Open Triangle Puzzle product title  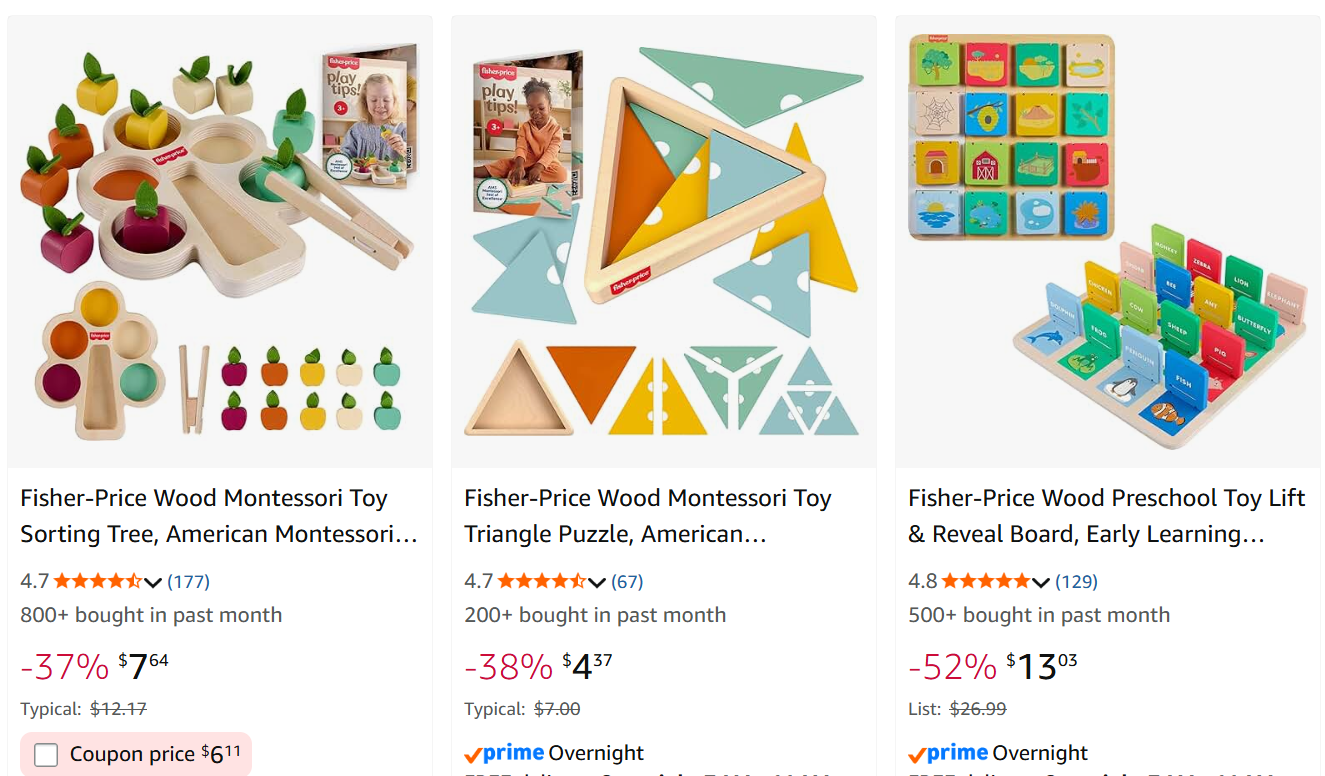(648, 516)
